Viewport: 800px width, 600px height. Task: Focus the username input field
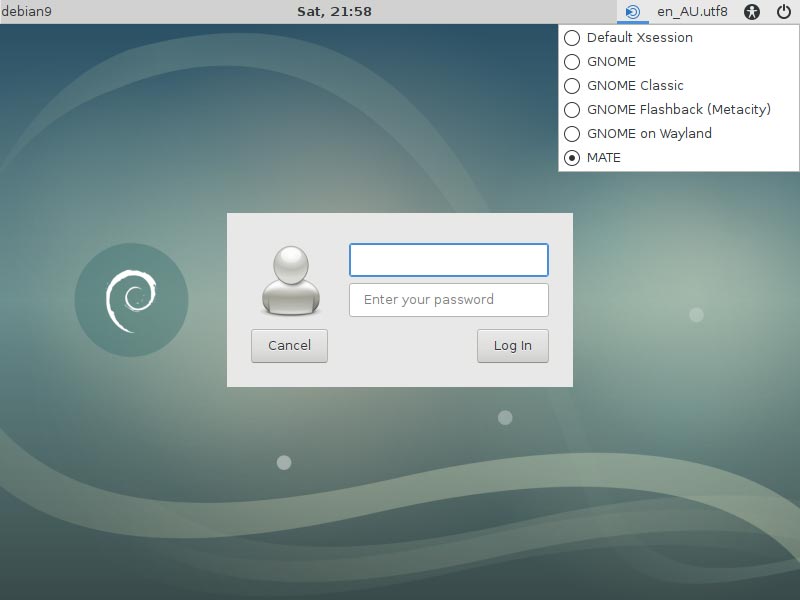pyautogui.click(x=449, y=260)
